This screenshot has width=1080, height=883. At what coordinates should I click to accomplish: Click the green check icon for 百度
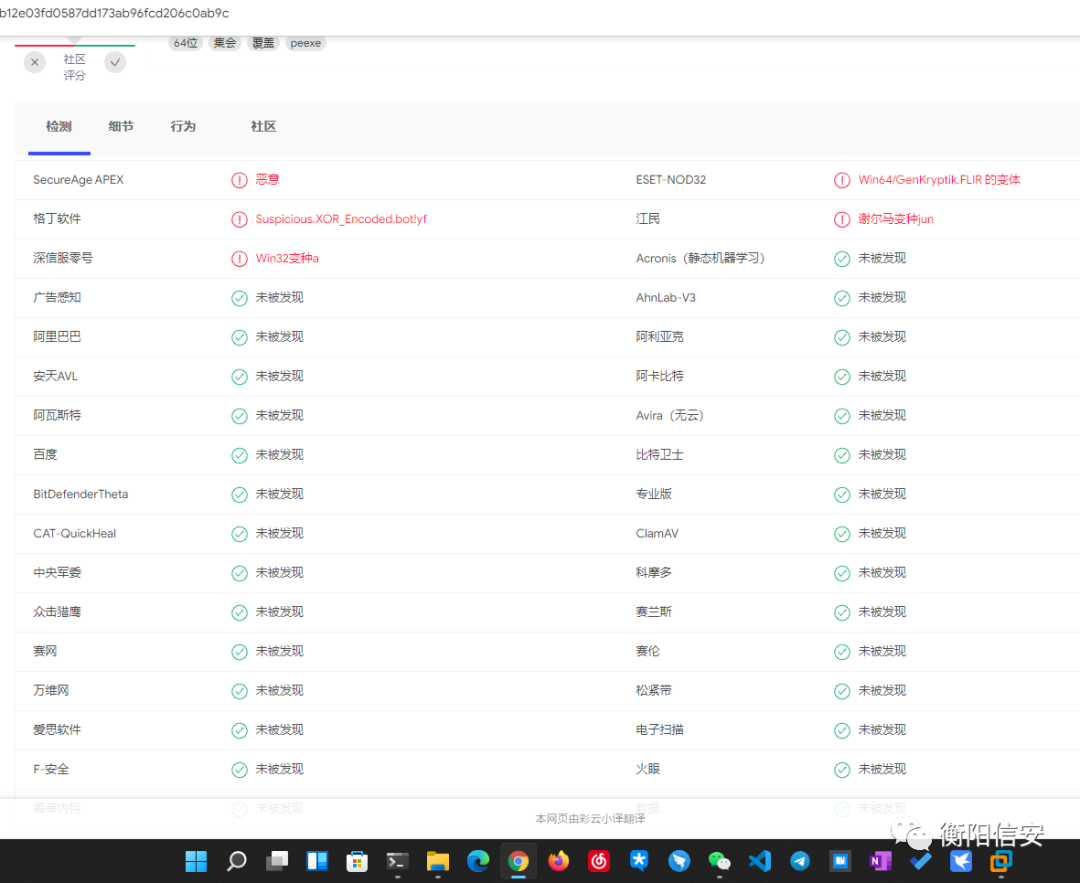coord(239,455)
